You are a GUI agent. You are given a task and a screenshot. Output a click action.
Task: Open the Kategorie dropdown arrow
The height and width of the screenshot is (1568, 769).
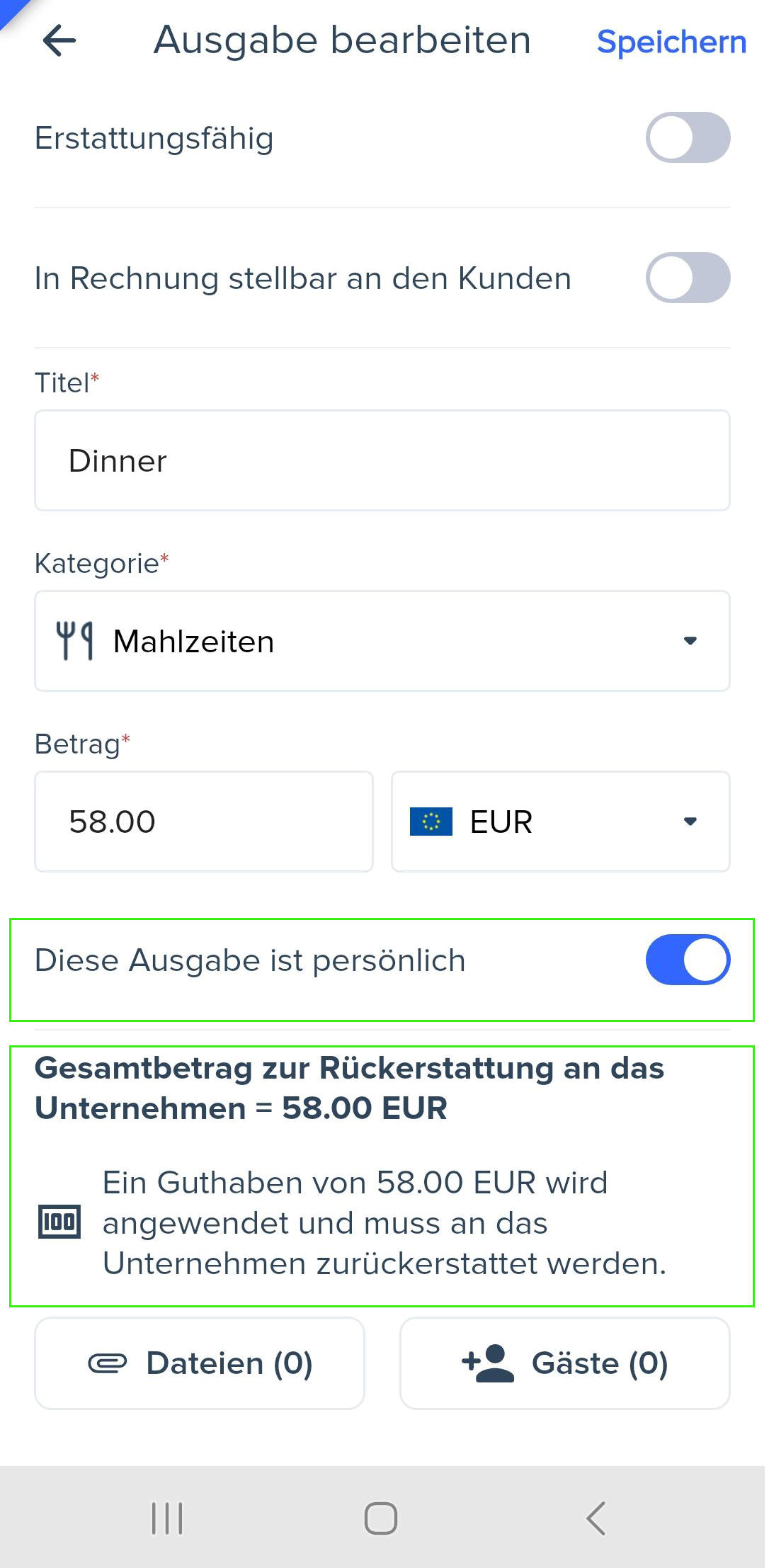click(x=690, y=641)
